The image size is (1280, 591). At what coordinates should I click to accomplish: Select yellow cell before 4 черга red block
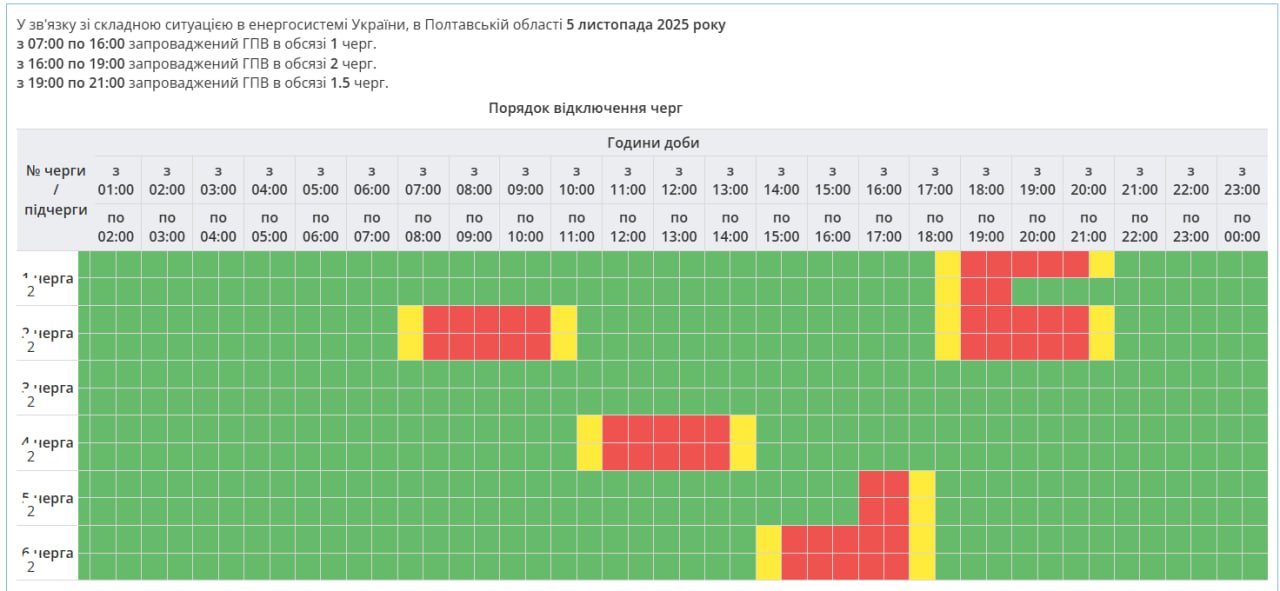tap(589, 443)
